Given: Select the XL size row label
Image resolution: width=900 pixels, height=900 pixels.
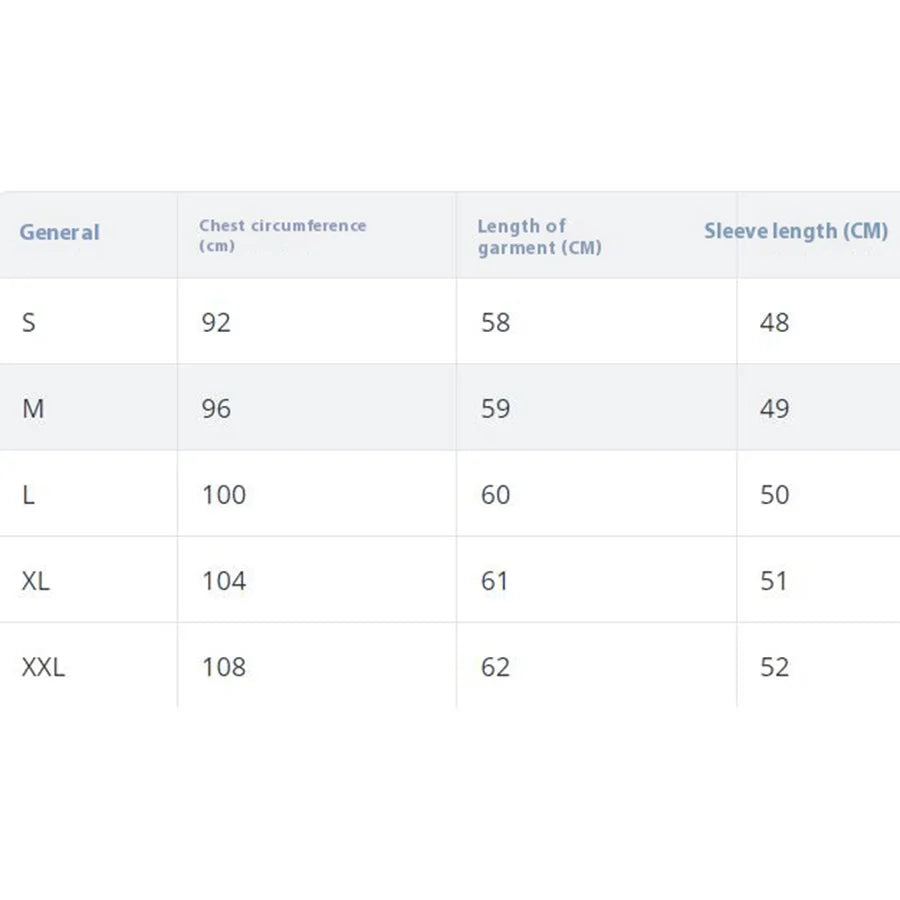Looking at the screenshot, I should pos(36,581).
